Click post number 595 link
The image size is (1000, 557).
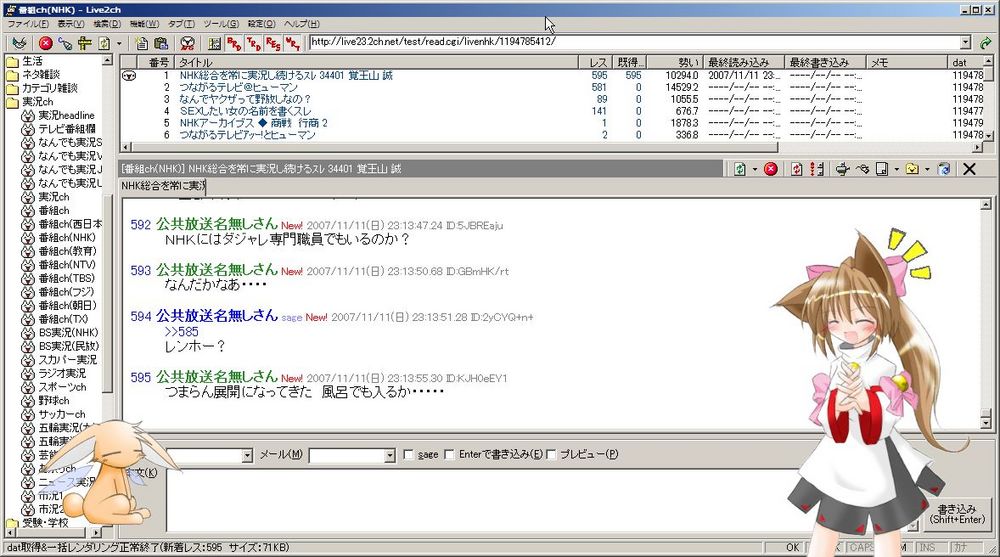[x=140, y=377]
